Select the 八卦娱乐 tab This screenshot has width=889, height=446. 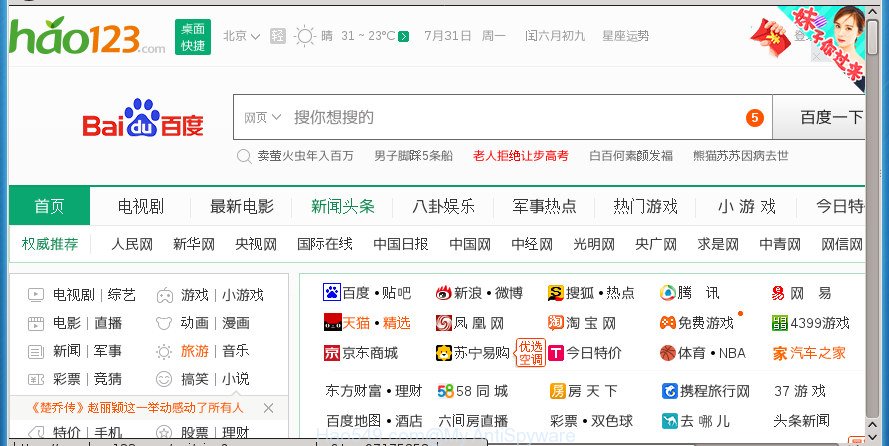(x=443, y=206)
